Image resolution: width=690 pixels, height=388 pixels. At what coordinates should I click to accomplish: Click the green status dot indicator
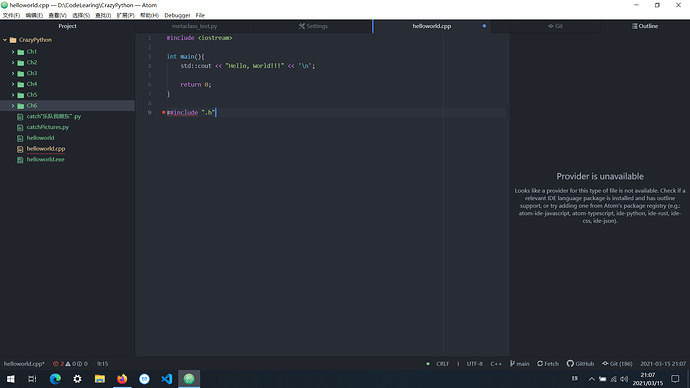click(x=428, y=364)
